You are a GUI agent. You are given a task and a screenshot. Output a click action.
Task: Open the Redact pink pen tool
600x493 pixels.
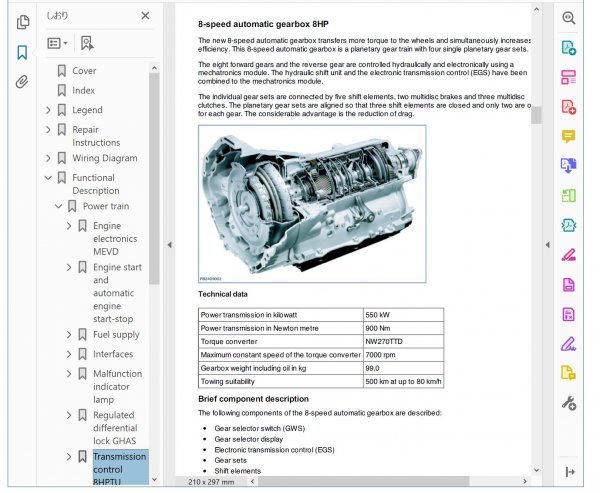point(568,255)
